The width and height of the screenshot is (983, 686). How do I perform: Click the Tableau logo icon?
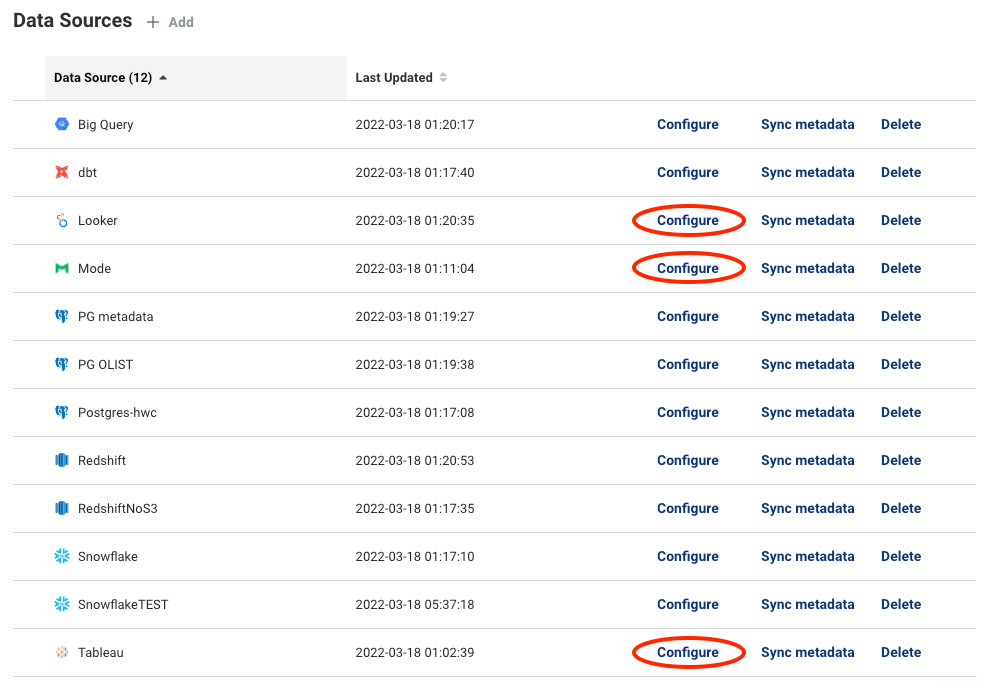(x=62, y=653)
